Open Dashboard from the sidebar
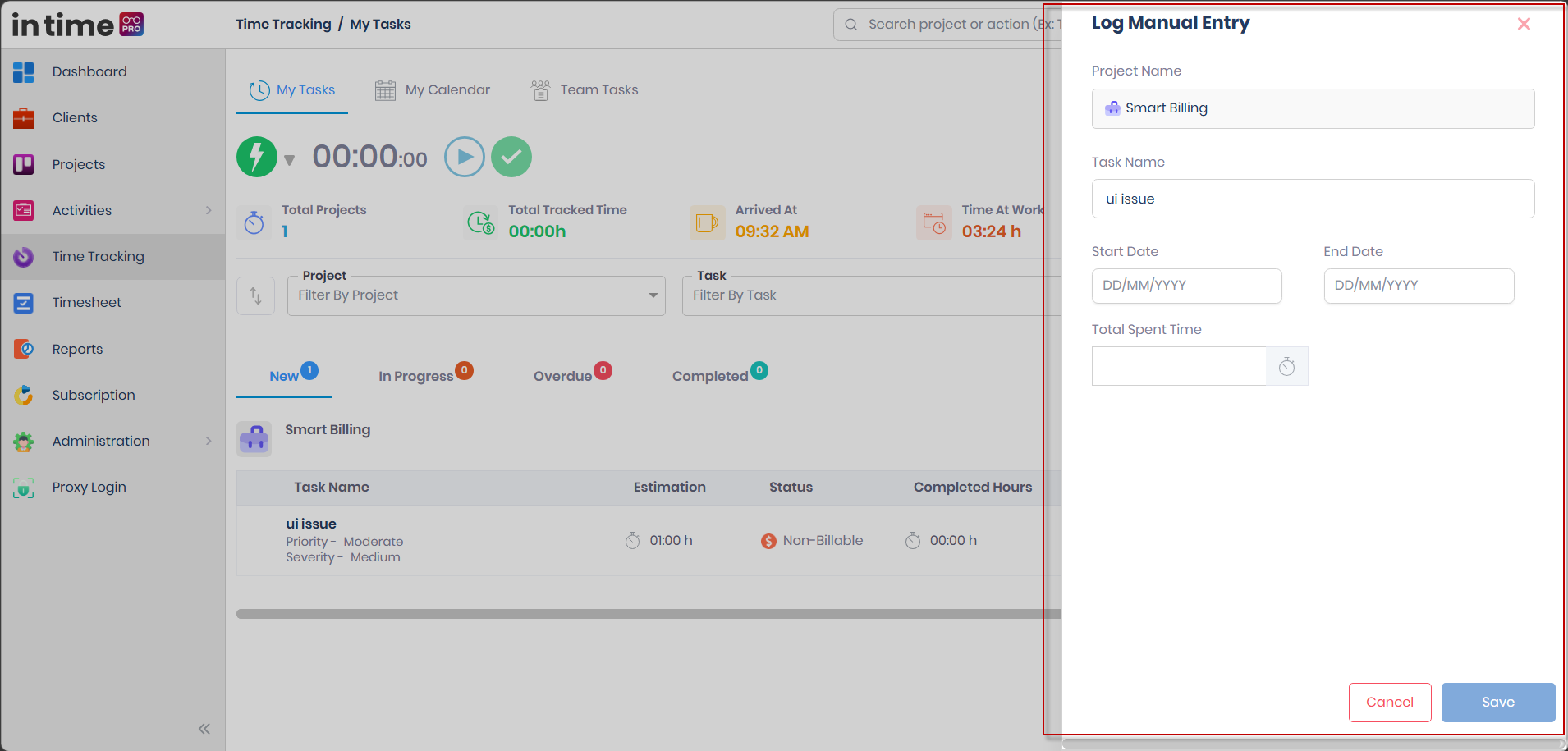1568x751 pixels. [89, 72]
